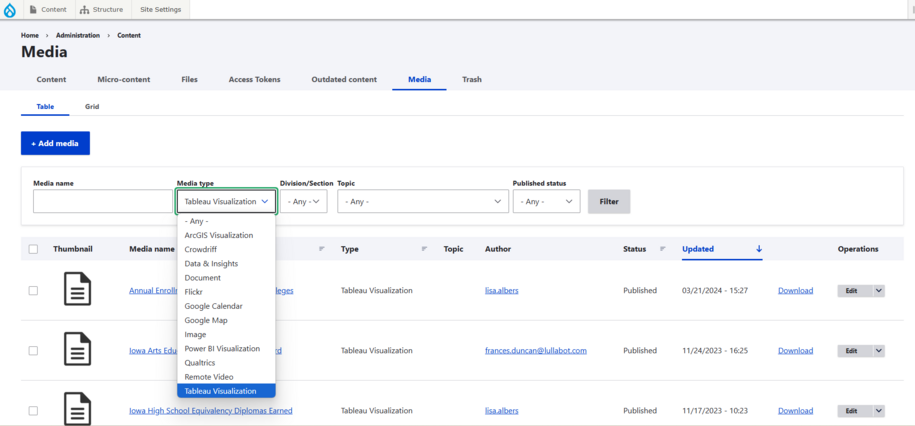Screen dimensions: 915x426
Task: Click the Content breadcrumb link
Action: tap(129, 36)
